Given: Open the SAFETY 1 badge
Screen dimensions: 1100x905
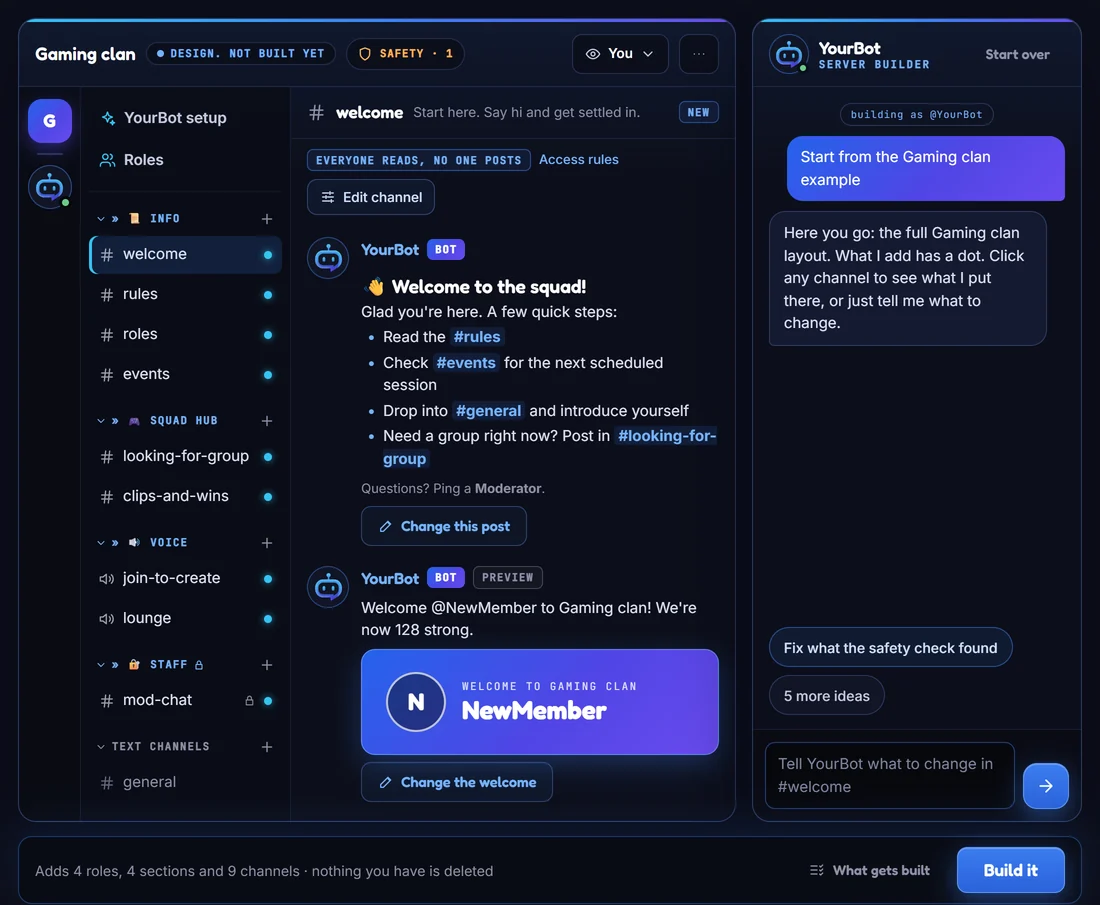Looking at the screenshot, I should pyautogui.click(x=405, y=54).
